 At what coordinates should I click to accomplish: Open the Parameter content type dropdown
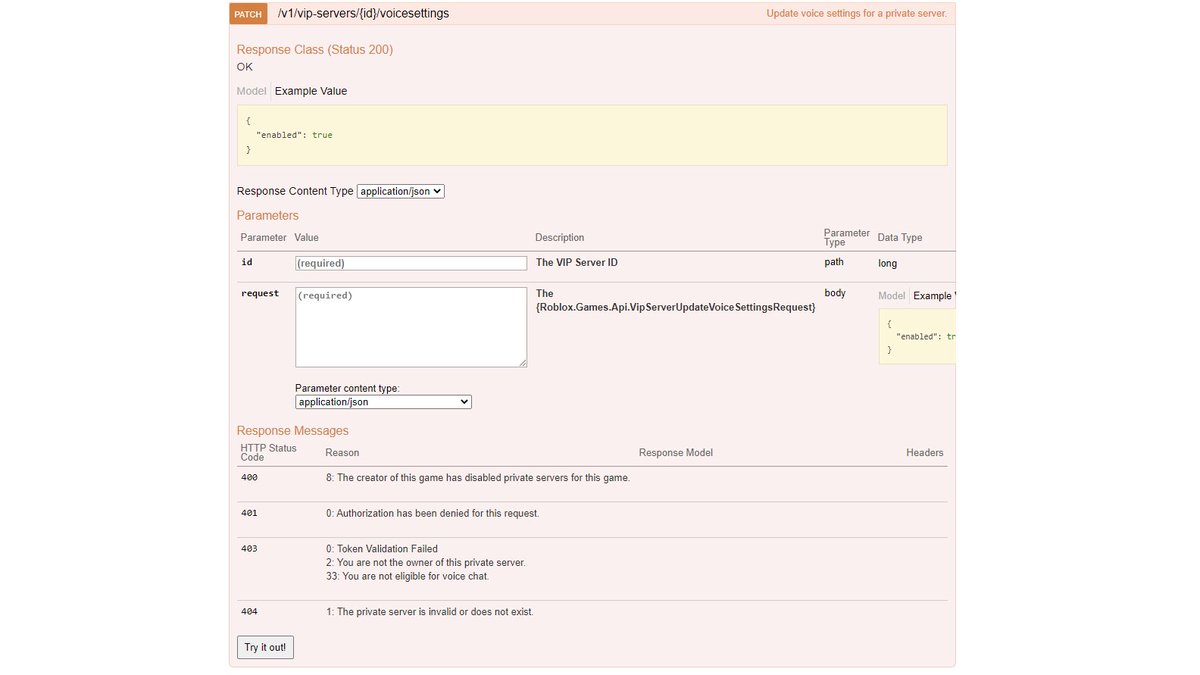point(383,402)
